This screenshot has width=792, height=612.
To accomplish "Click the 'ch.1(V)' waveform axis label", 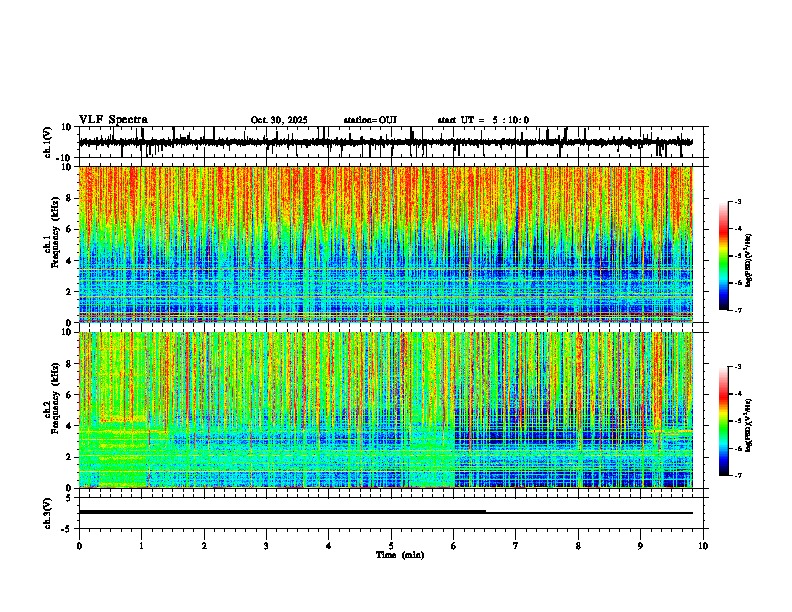I will coord(47,142).
